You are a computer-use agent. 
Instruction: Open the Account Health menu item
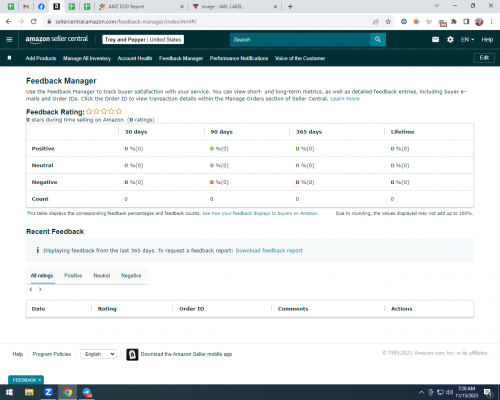click(x=135, y=58)
